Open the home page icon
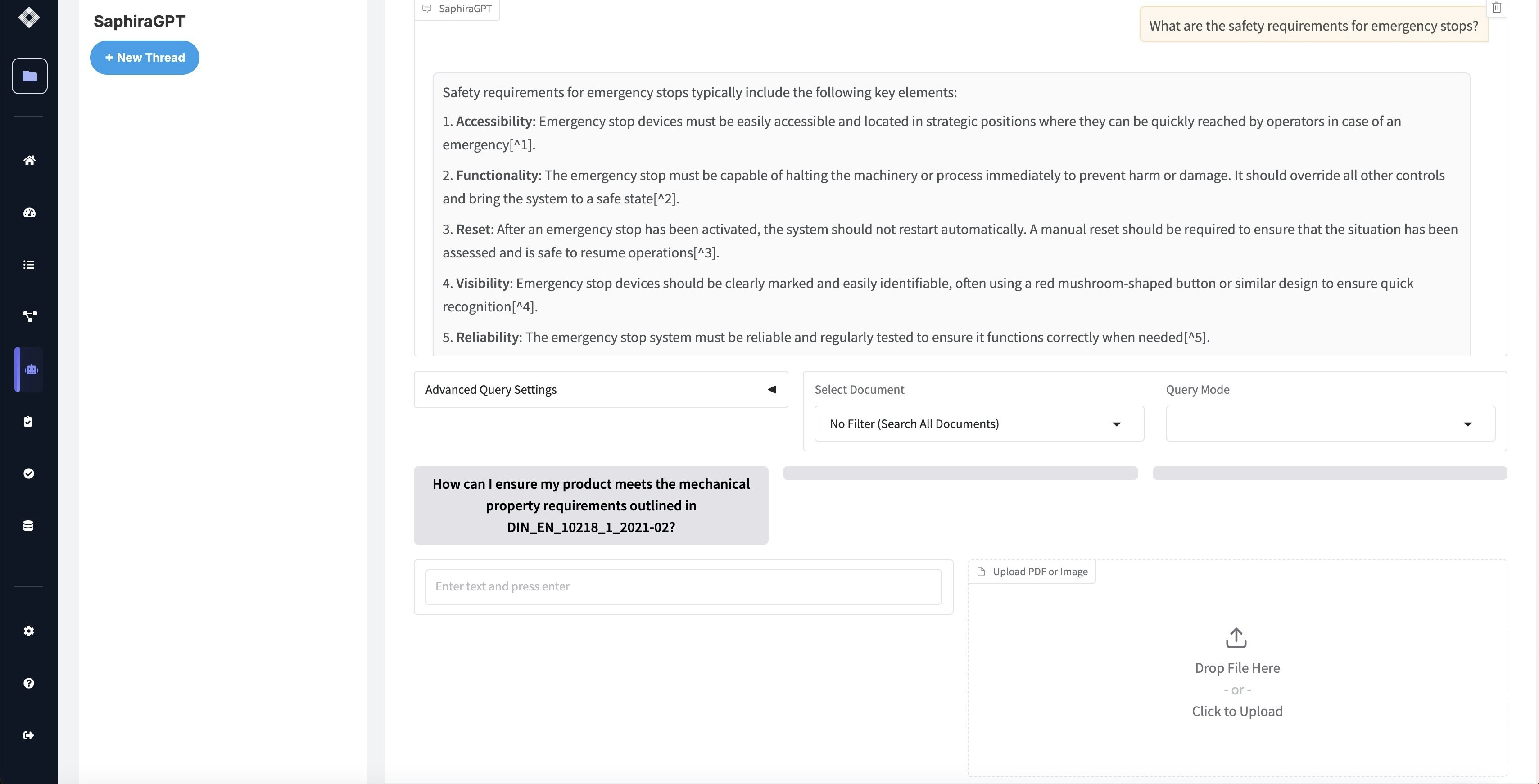1539x784 pixels. click(x=29, y=160)
